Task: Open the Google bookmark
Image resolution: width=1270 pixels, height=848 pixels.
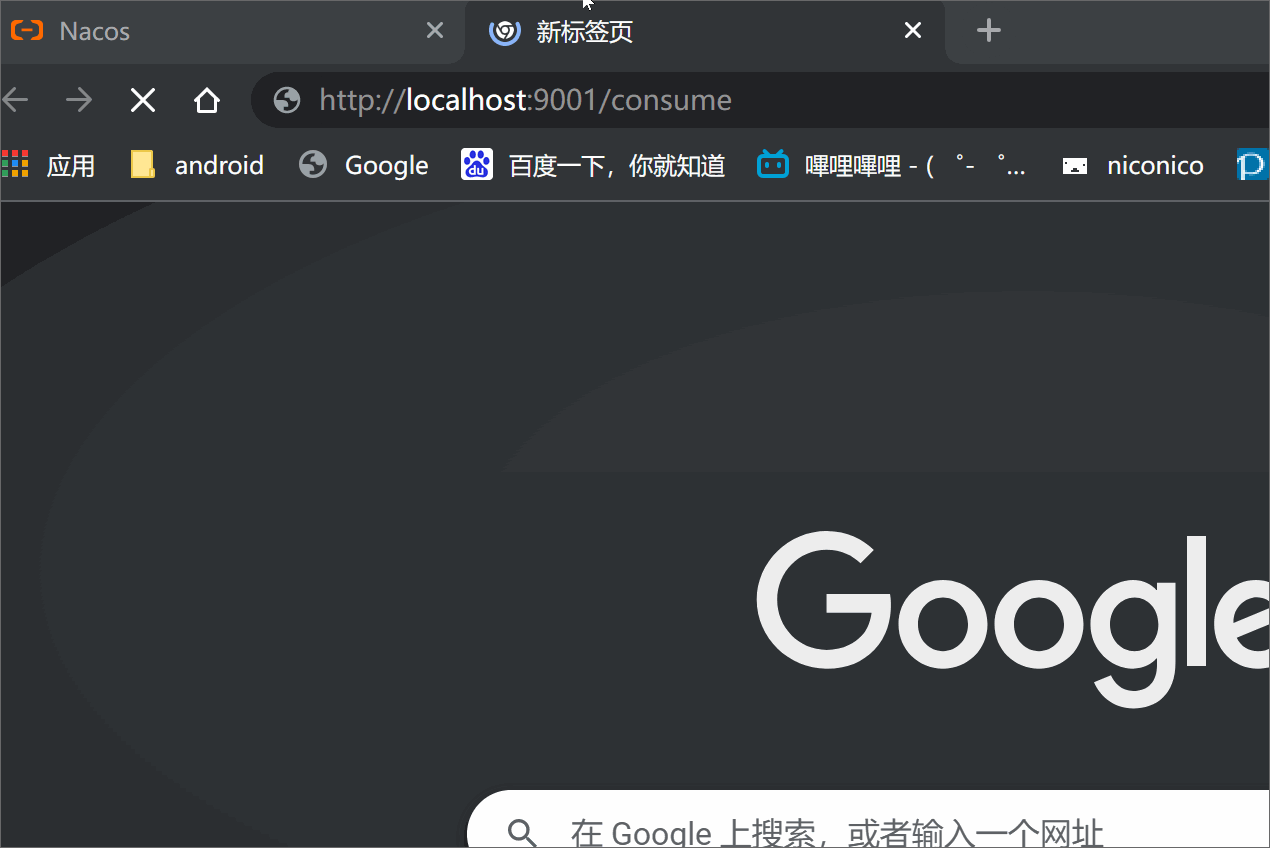Action: pos(364,165)
